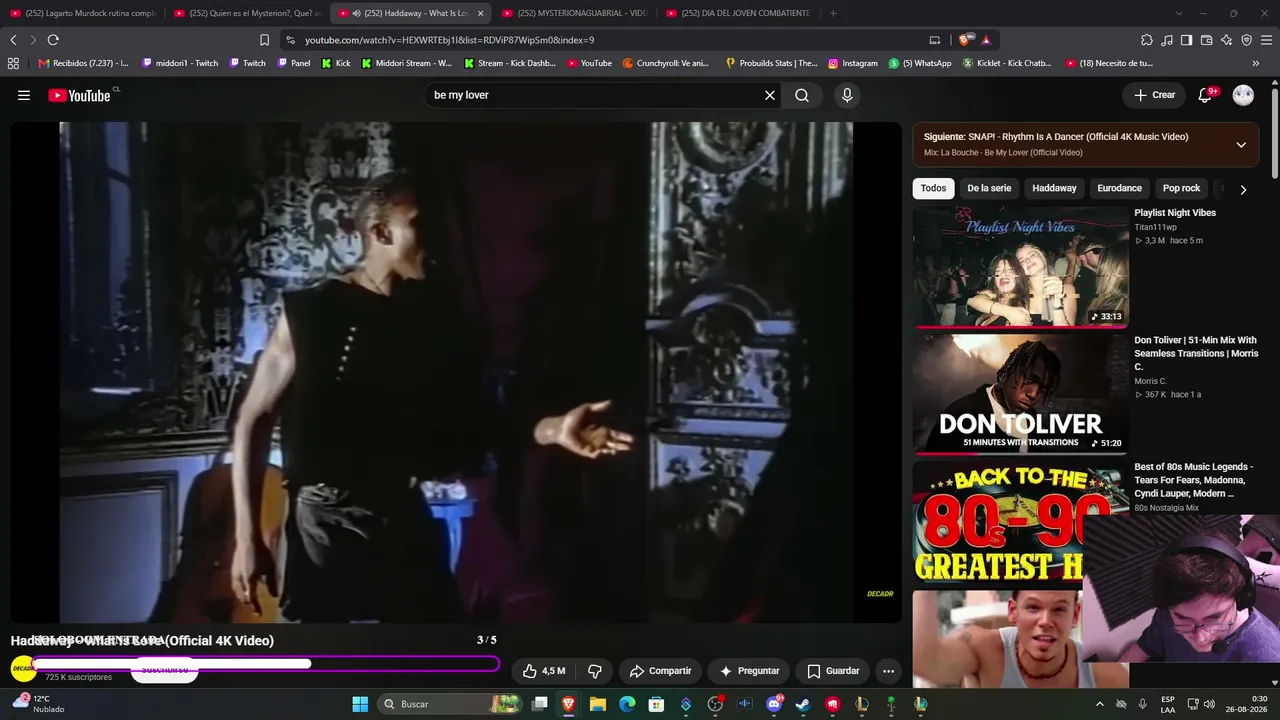Screen dimensions: 1280x720
Task: Open more actions three-dot menu under video
Action: [x=888, y=671]
